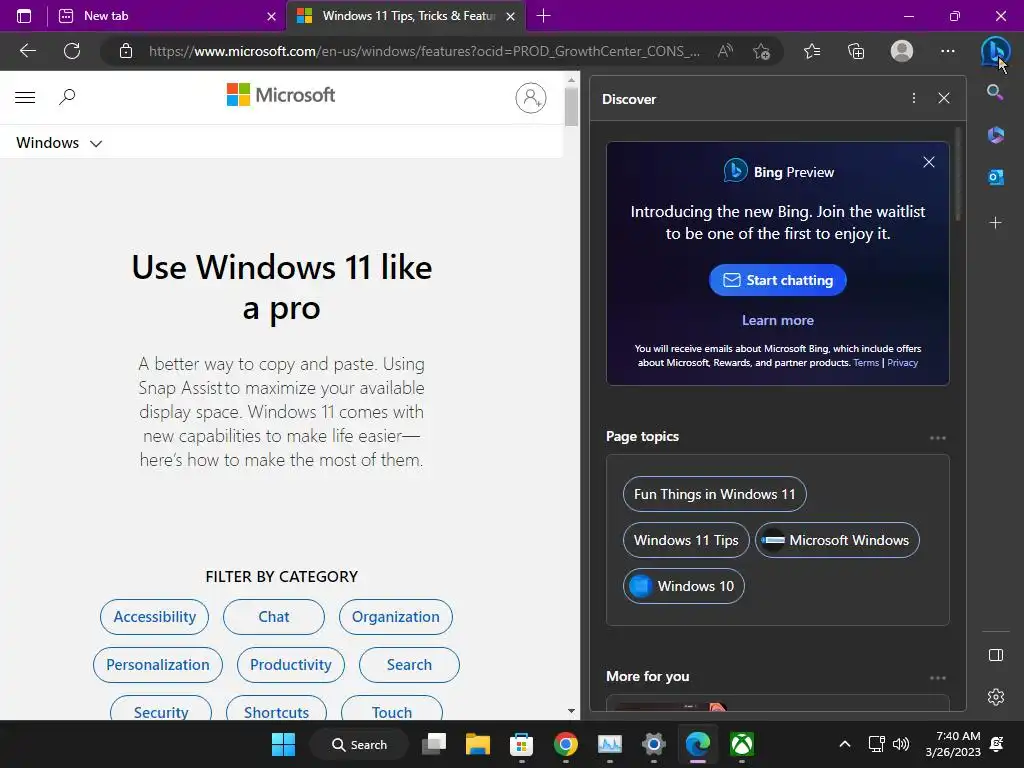Open the Microsoft site hamburger menu
Screen dimensions: 1024x768
point(25,97)
